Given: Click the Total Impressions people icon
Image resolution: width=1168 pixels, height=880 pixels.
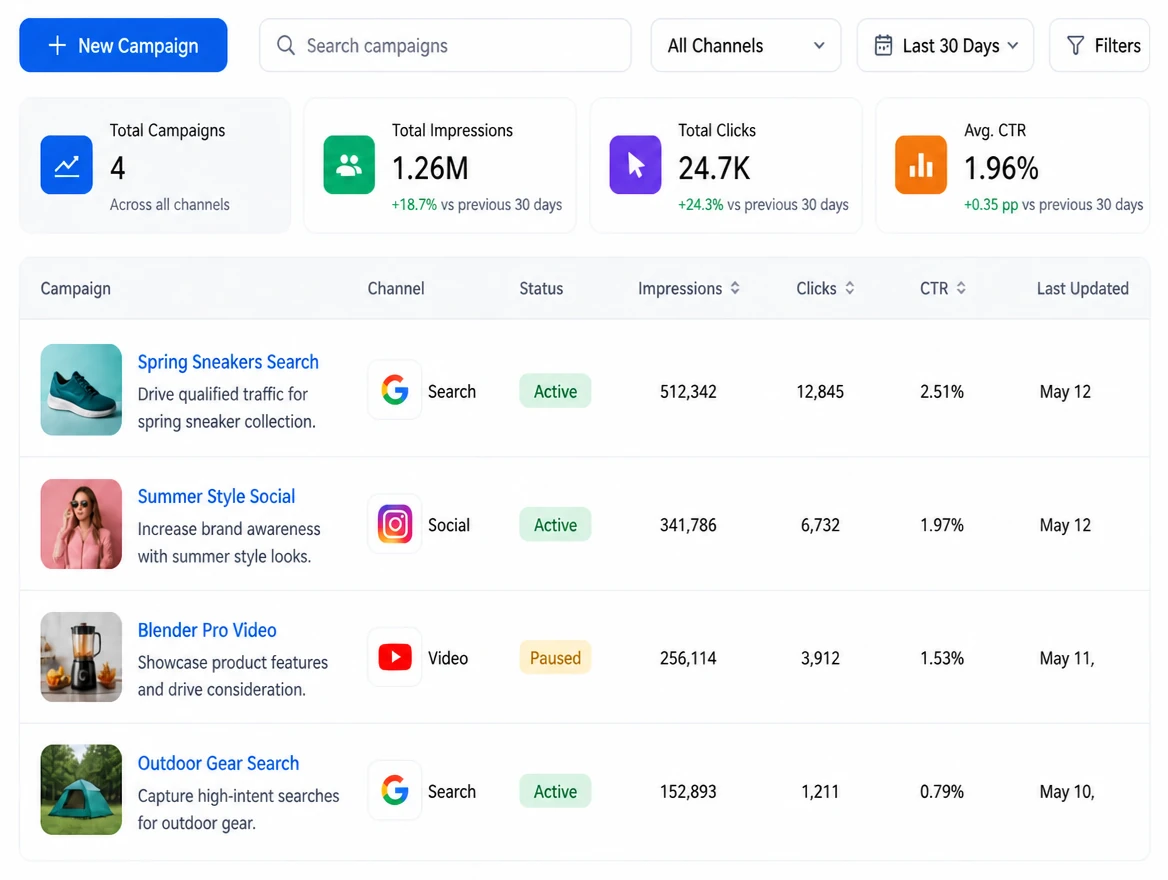Looking at the screenshot, I should [349, 165].
